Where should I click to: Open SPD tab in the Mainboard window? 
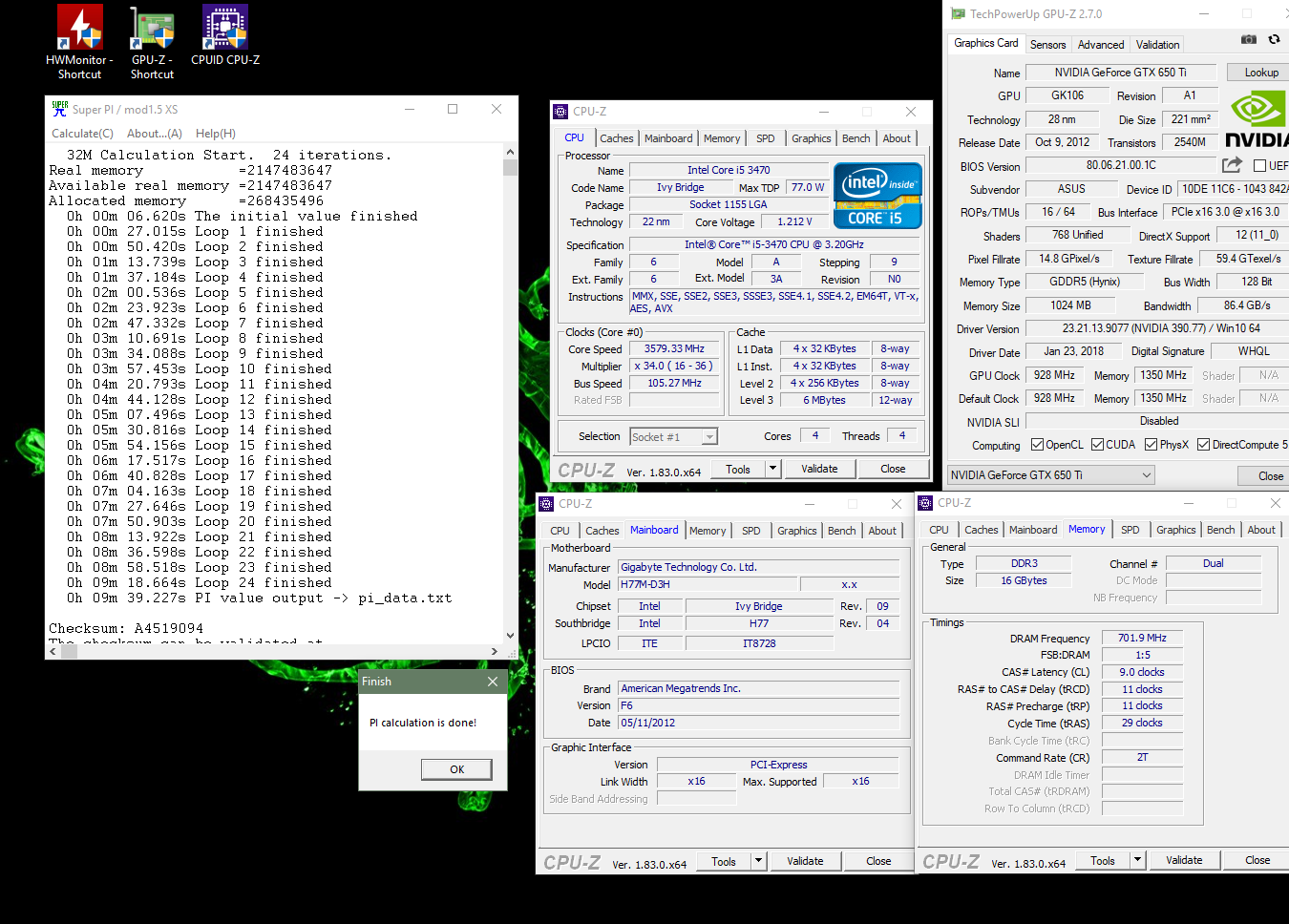pyautogui.click(x=751, y=531)
